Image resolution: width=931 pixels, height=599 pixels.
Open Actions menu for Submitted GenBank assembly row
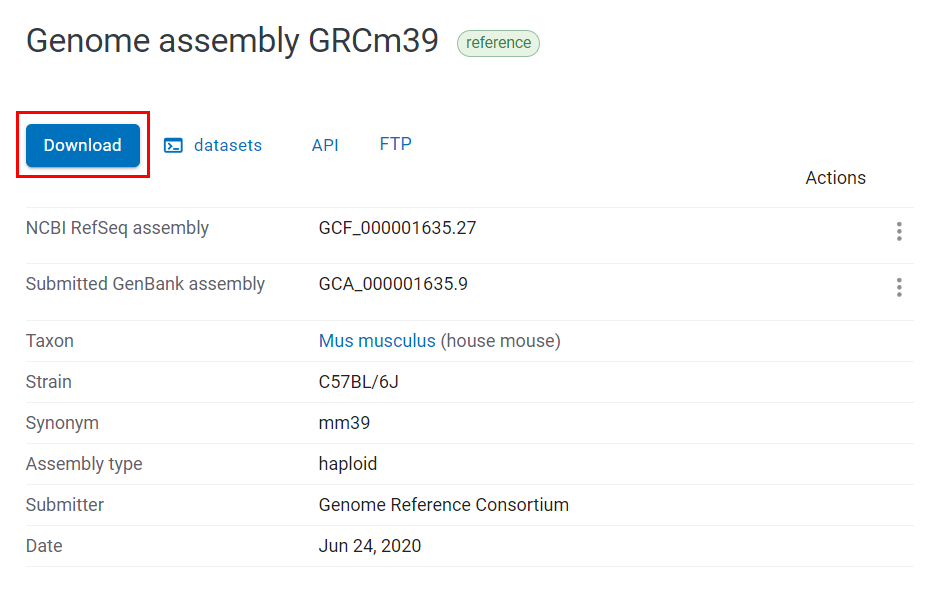[898, 288]
